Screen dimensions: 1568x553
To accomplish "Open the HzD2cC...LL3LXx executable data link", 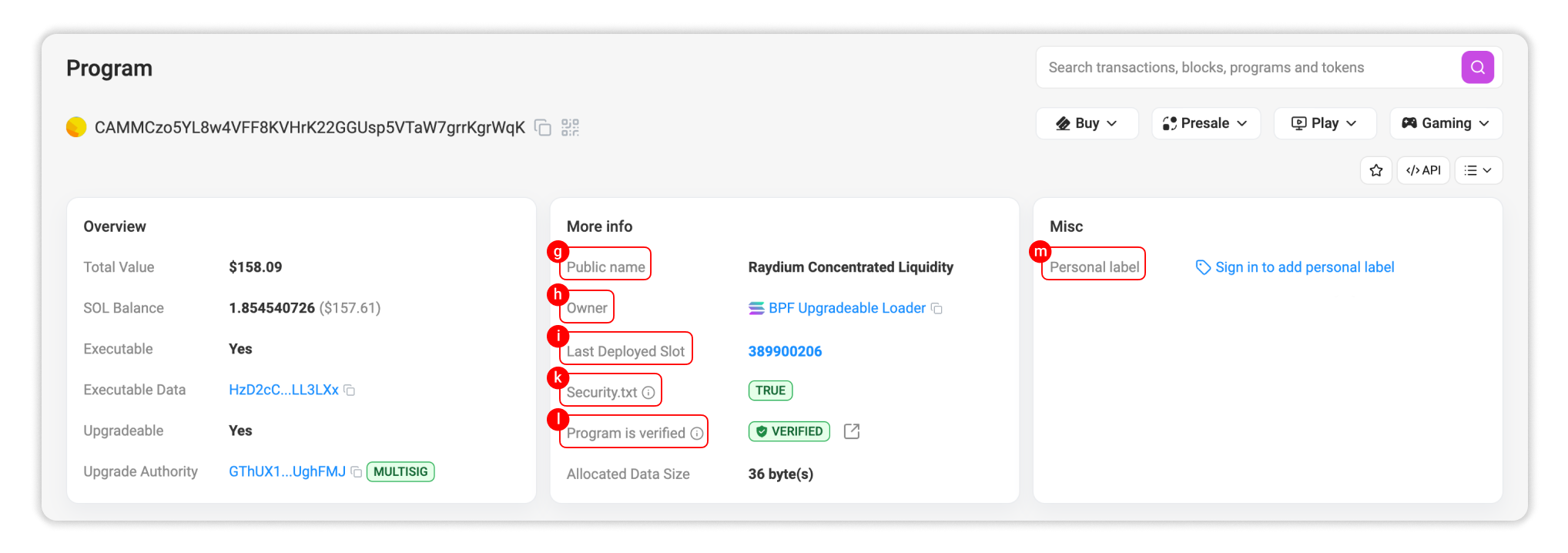I will (283, 390).
